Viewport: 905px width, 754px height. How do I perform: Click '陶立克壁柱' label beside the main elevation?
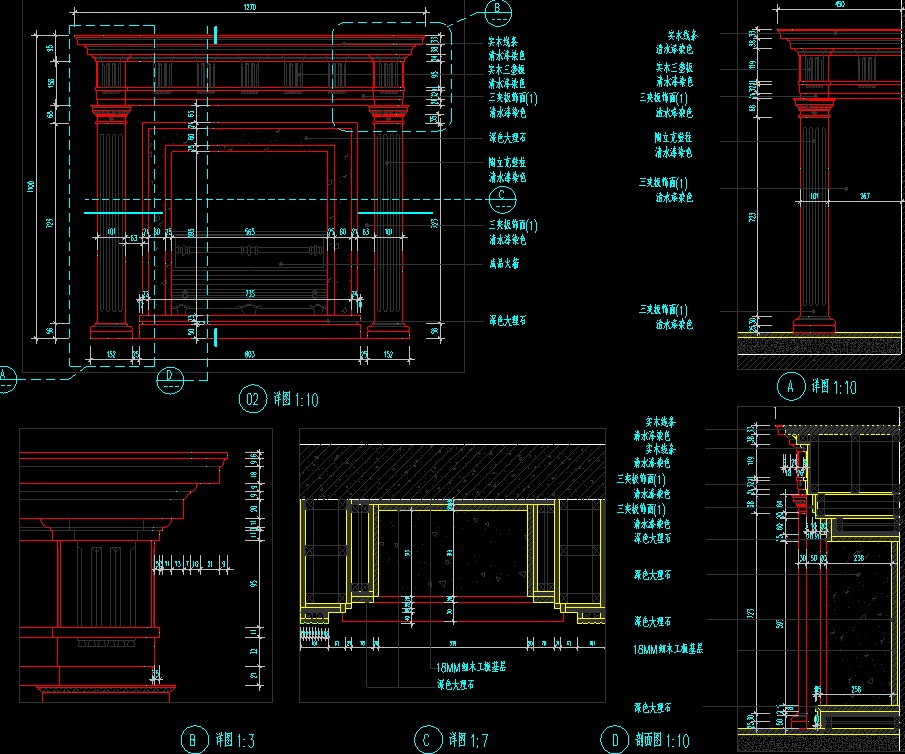507,163
